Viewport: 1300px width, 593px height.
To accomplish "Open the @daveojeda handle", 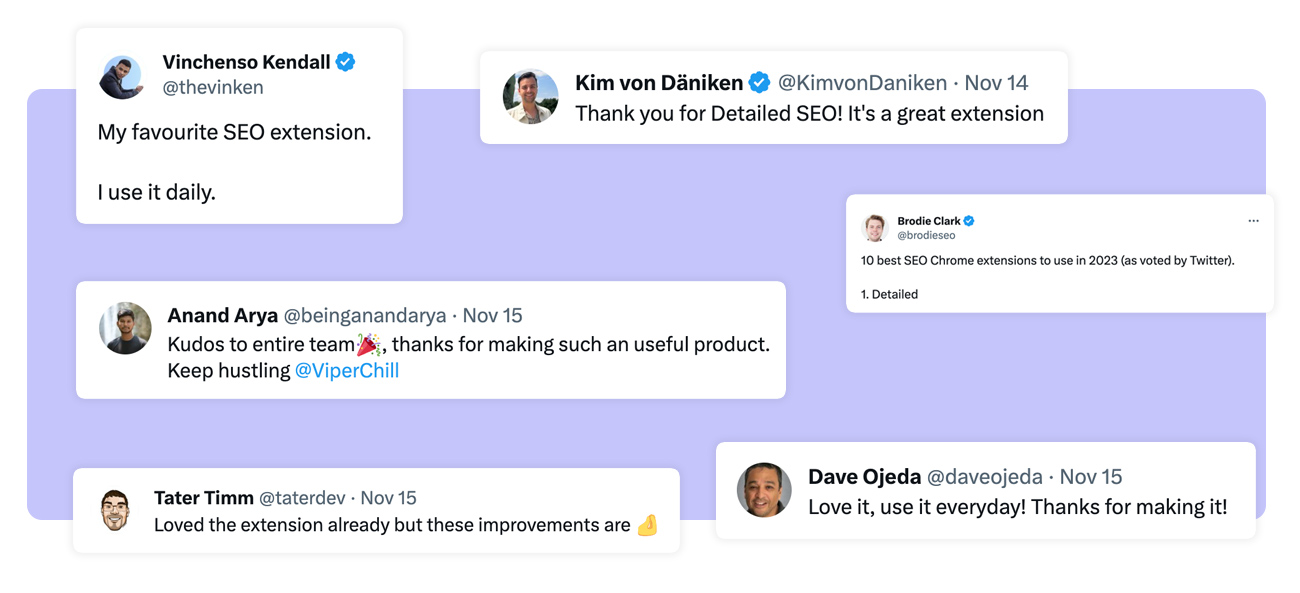I will (x=985, y=477).
